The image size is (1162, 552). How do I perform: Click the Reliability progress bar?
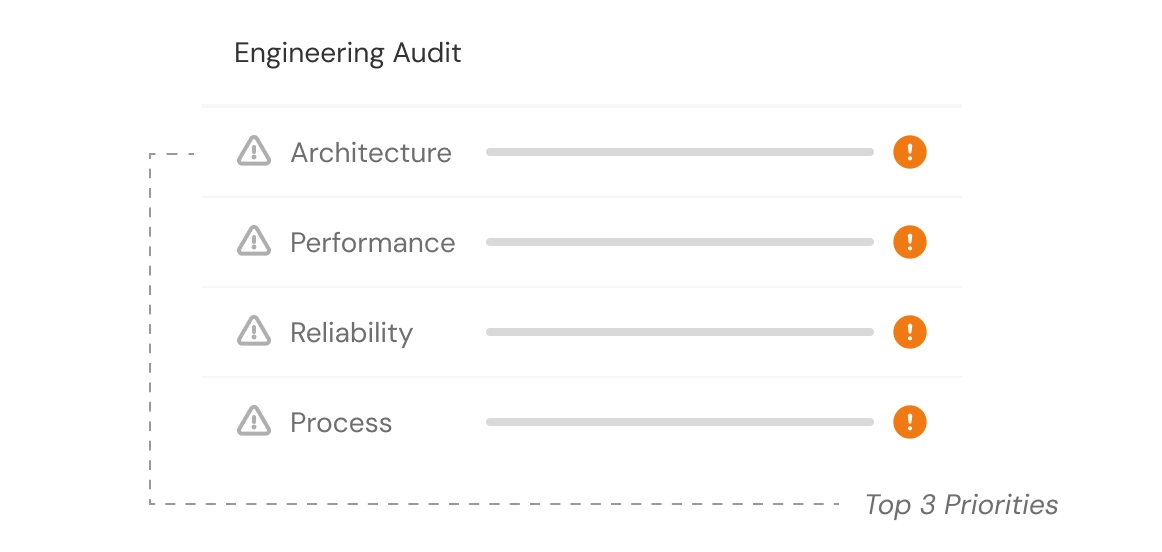pos(679,332)
